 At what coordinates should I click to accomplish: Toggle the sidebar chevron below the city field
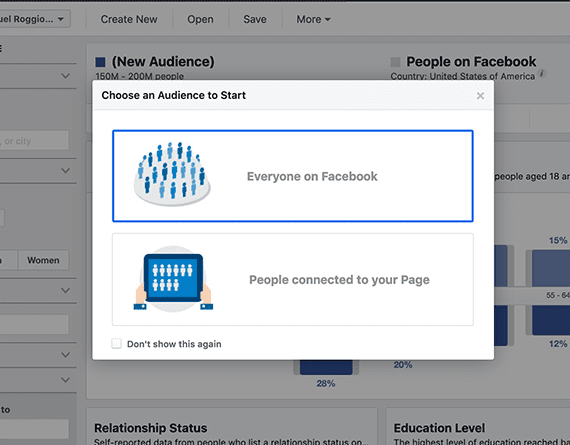(65, 171)
